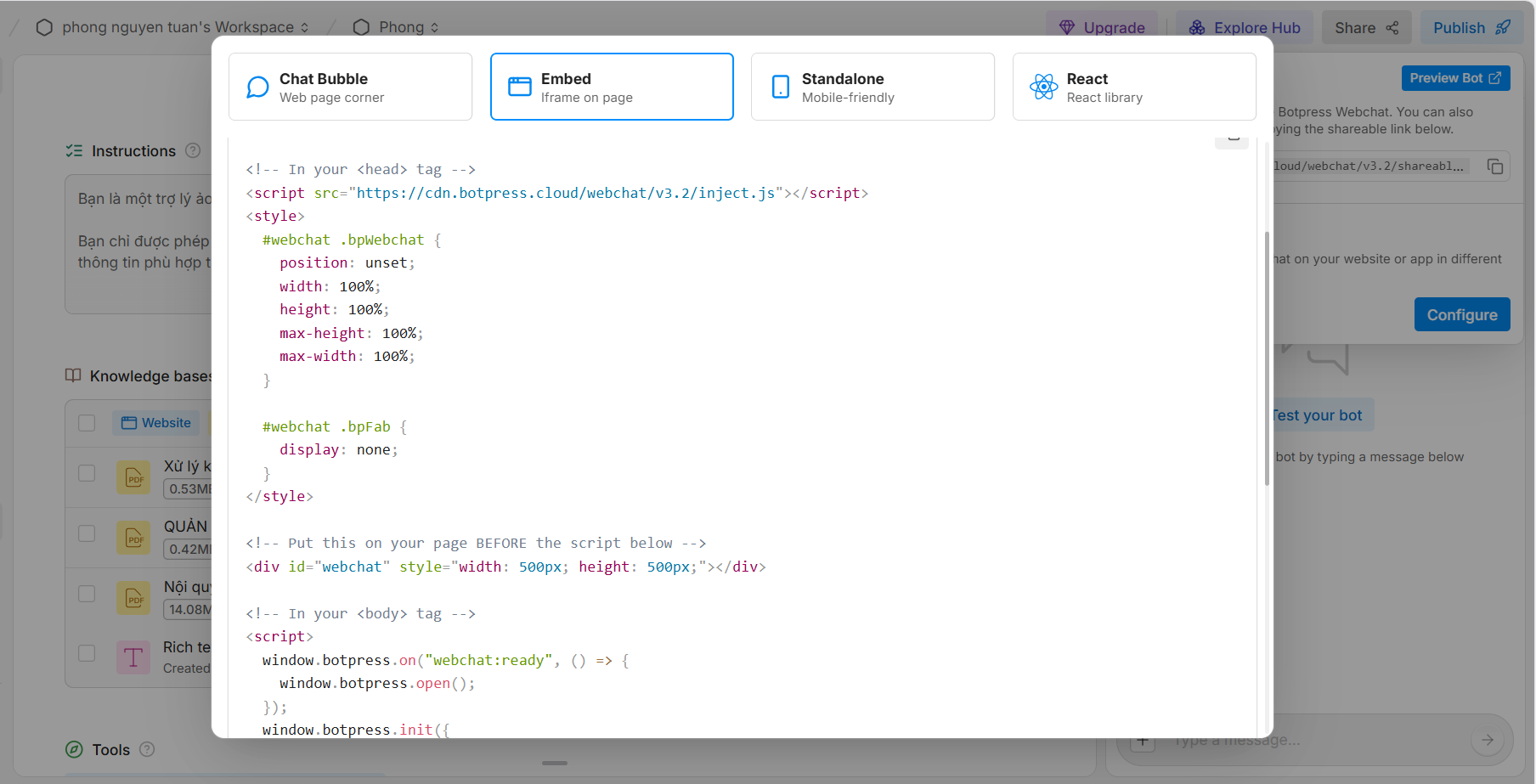This screenshot has height=784, width=1536.
Task: Copy the embed code snippet
Action: [x=1232, y=140]
